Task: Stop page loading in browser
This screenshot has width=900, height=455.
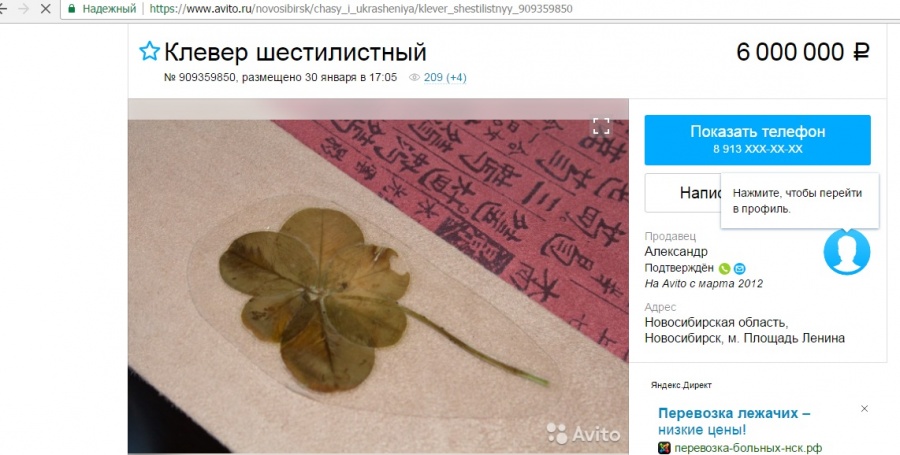Action: pos(45,9)
